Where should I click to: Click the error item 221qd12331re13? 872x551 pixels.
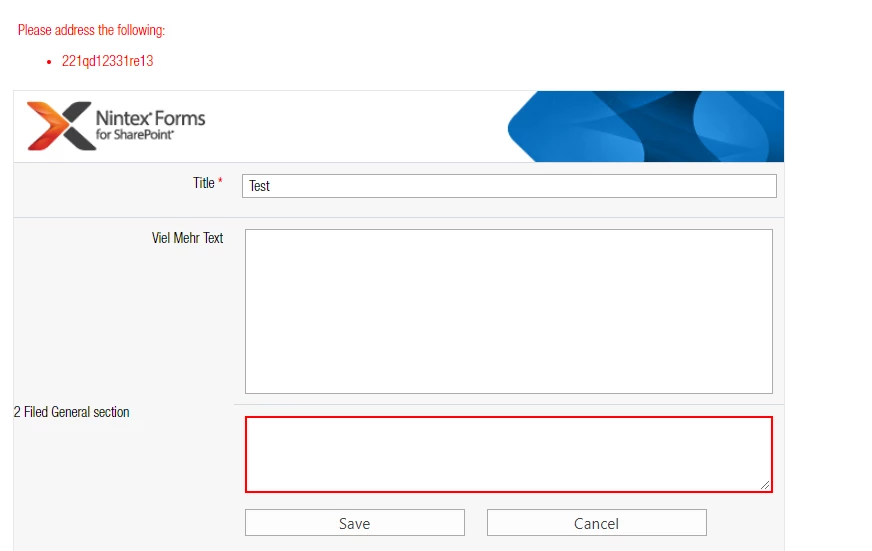click(107, 61)
